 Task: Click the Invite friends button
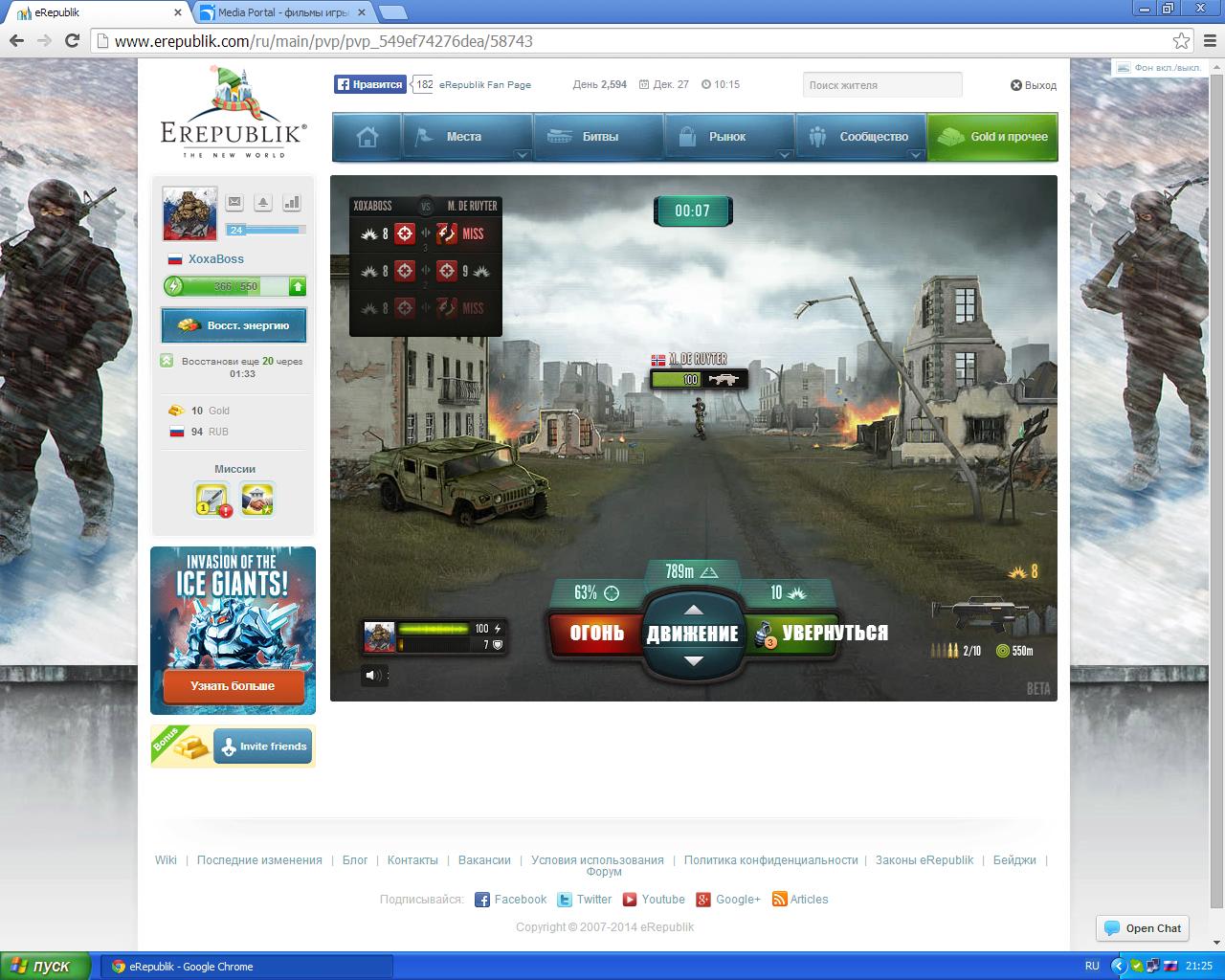[263, 746]
